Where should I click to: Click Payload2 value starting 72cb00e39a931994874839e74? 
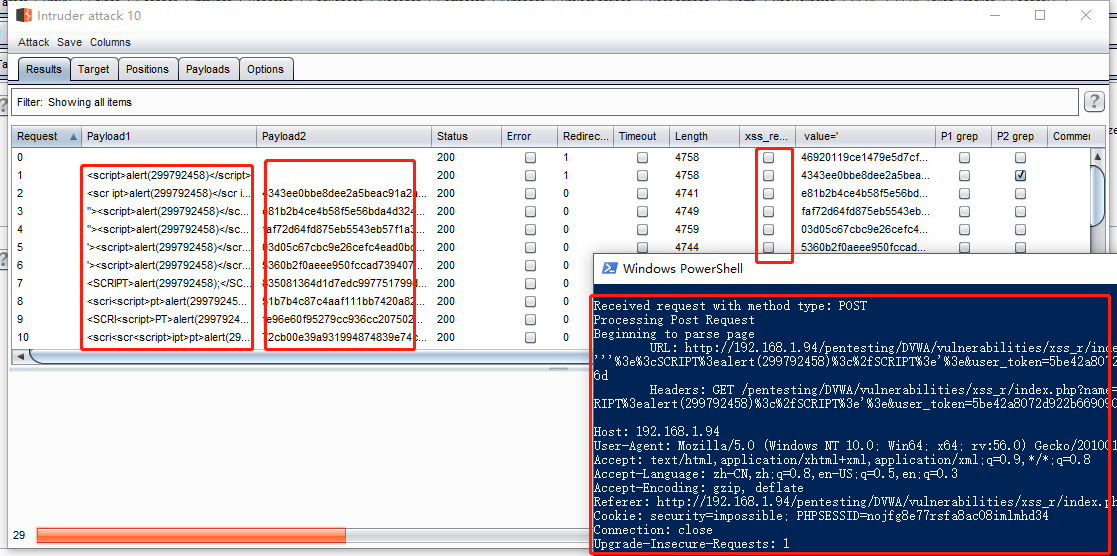344,336
